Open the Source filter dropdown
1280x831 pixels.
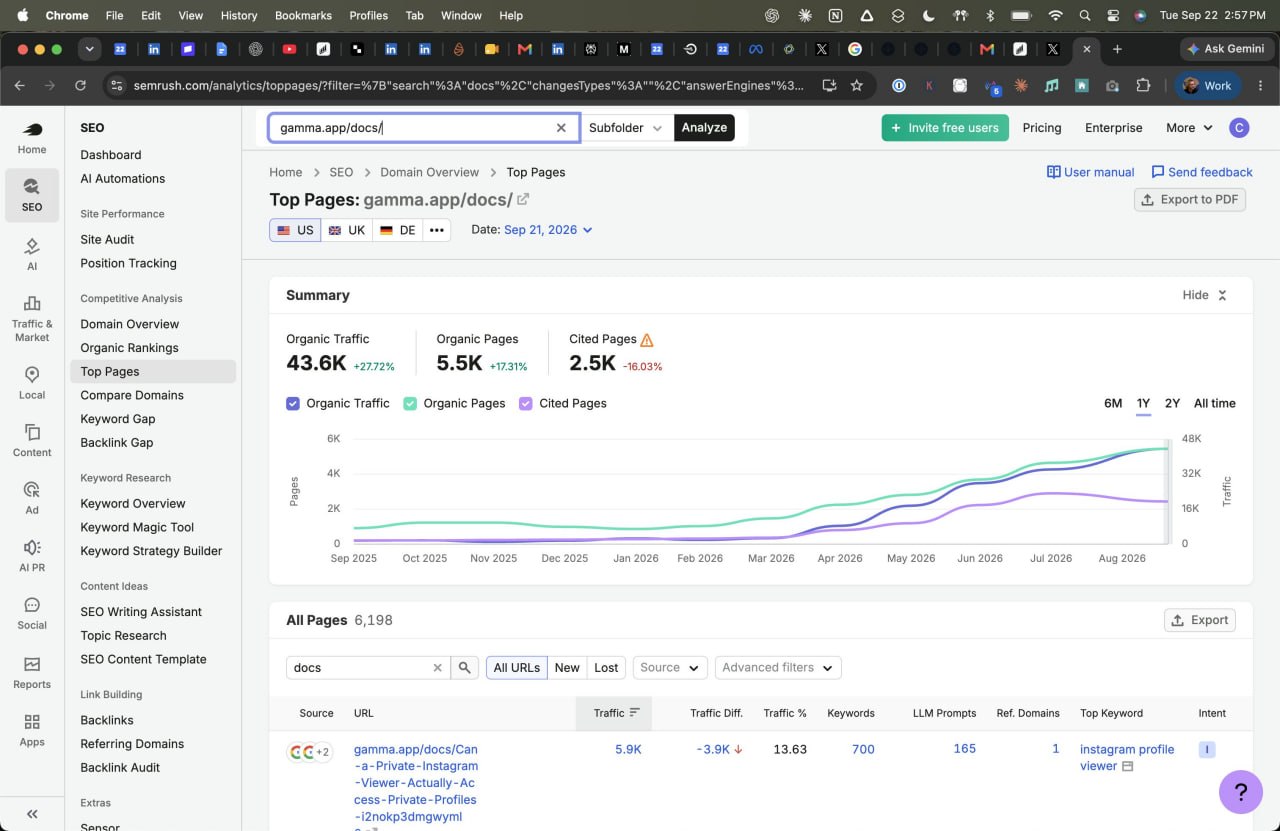tap(670, 668)
